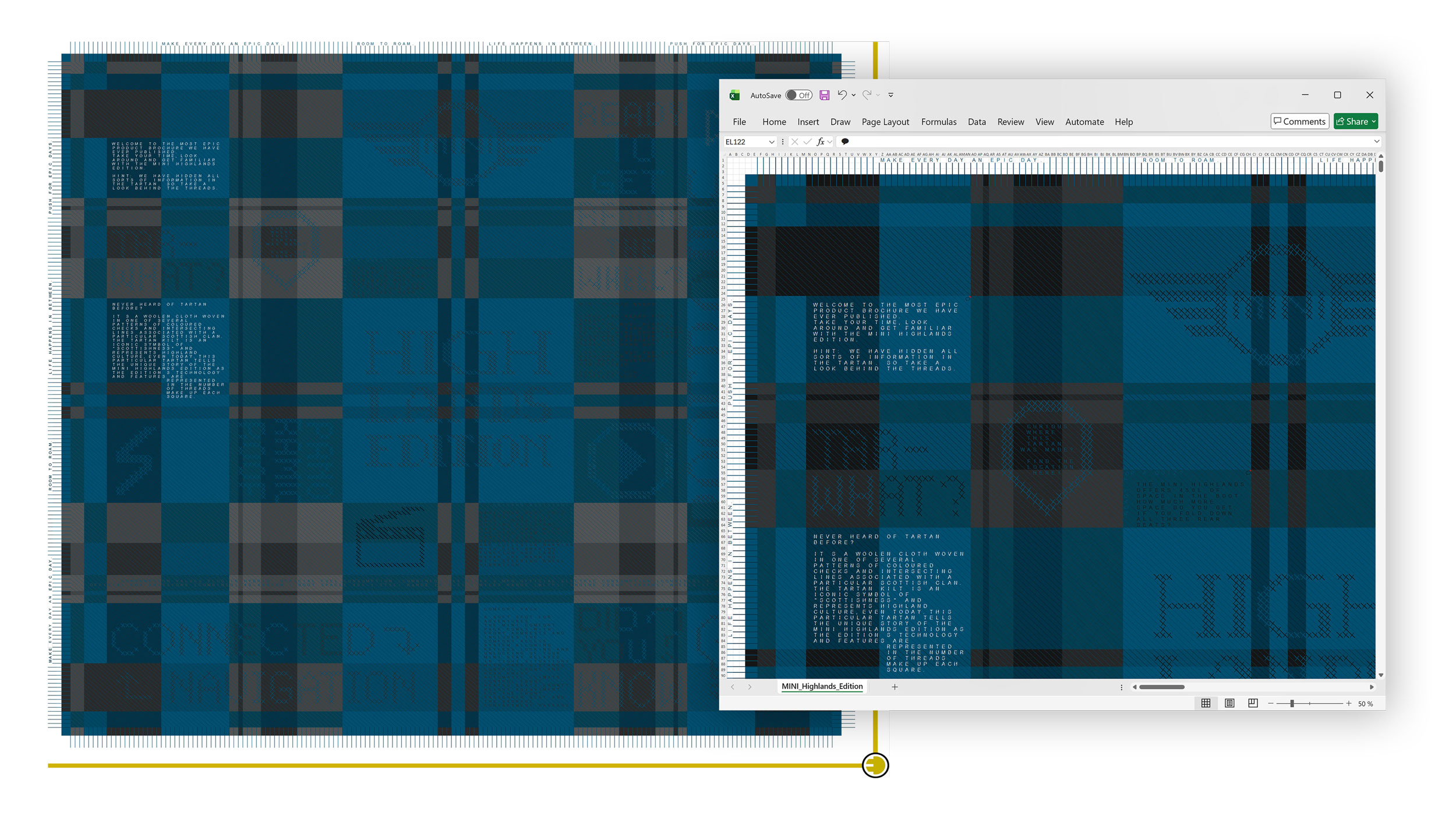Click the Save icon in title bar
This screenshot has width=1456, height=819.
[x=824, y=95]
